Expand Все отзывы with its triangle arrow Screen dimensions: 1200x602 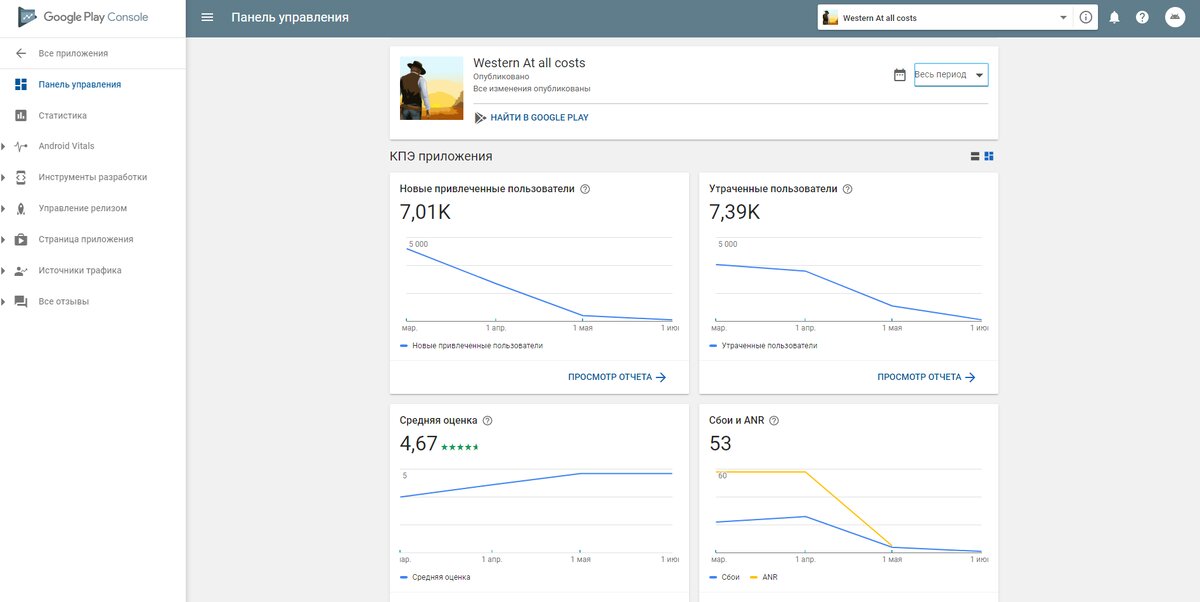tap(4, 301)
